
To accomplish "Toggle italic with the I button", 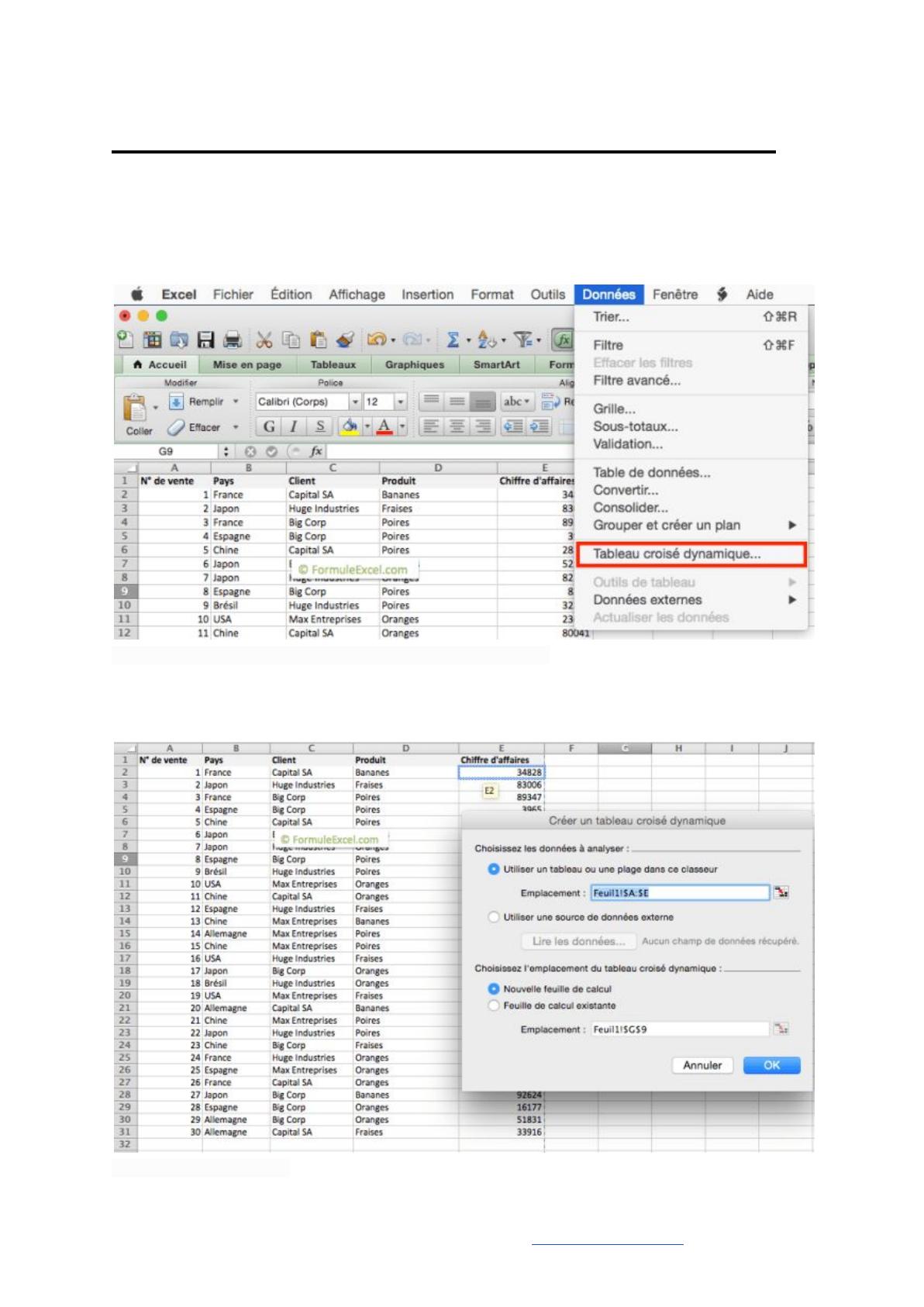I will click(294, 426).
